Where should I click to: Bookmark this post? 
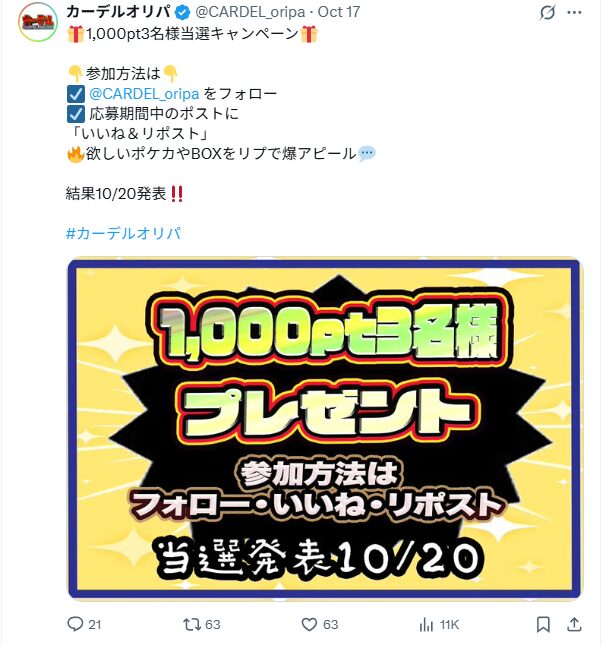(543, 625)
